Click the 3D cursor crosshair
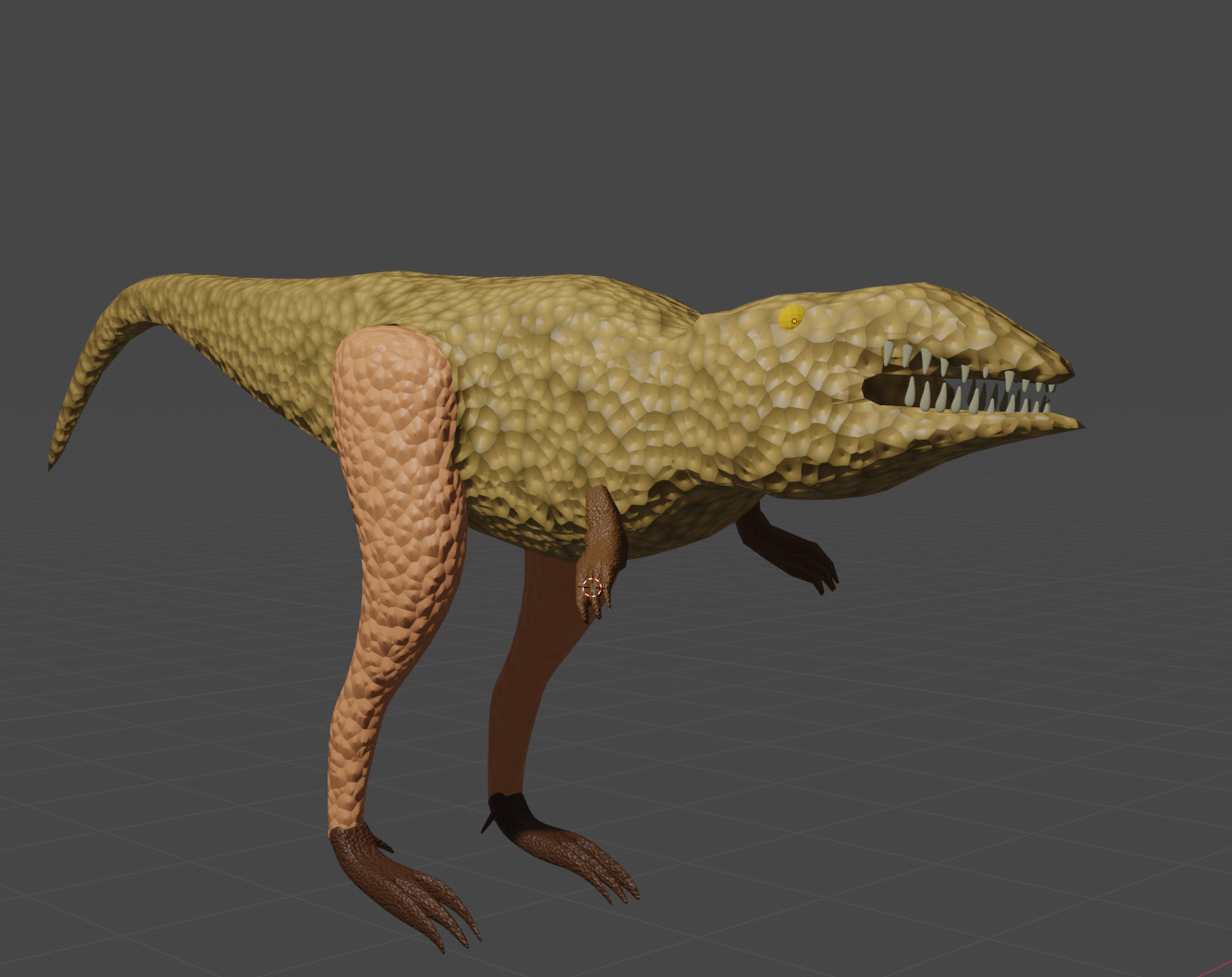This screenshot has height=977, width=1232. point(592,587)
